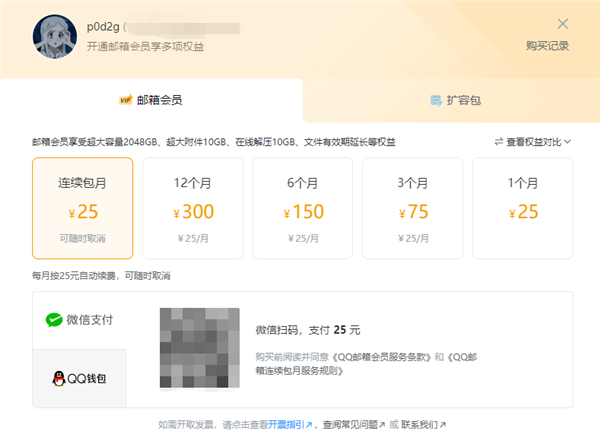
Task: Open 查阅常见问题 FAQ link
Action: (350, 425)
